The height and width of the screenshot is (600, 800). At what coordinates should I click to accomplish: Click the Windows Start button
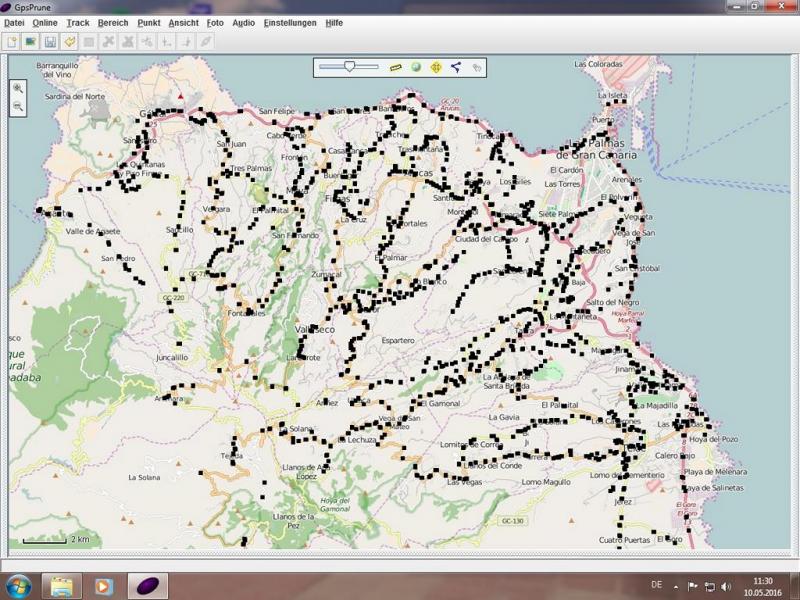coord(19,586)
